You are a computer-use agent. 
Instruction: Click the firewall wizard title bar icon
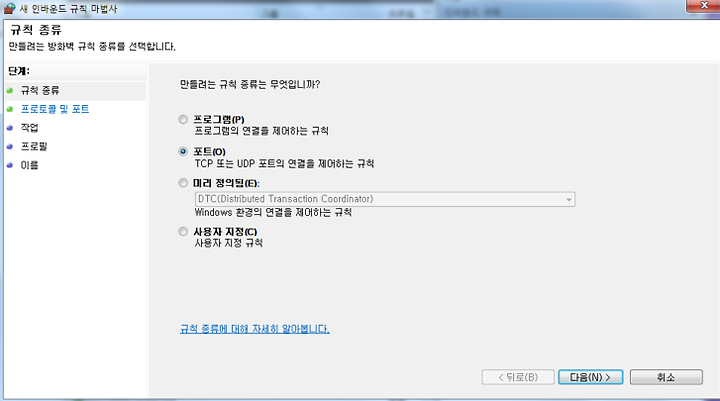9,8
